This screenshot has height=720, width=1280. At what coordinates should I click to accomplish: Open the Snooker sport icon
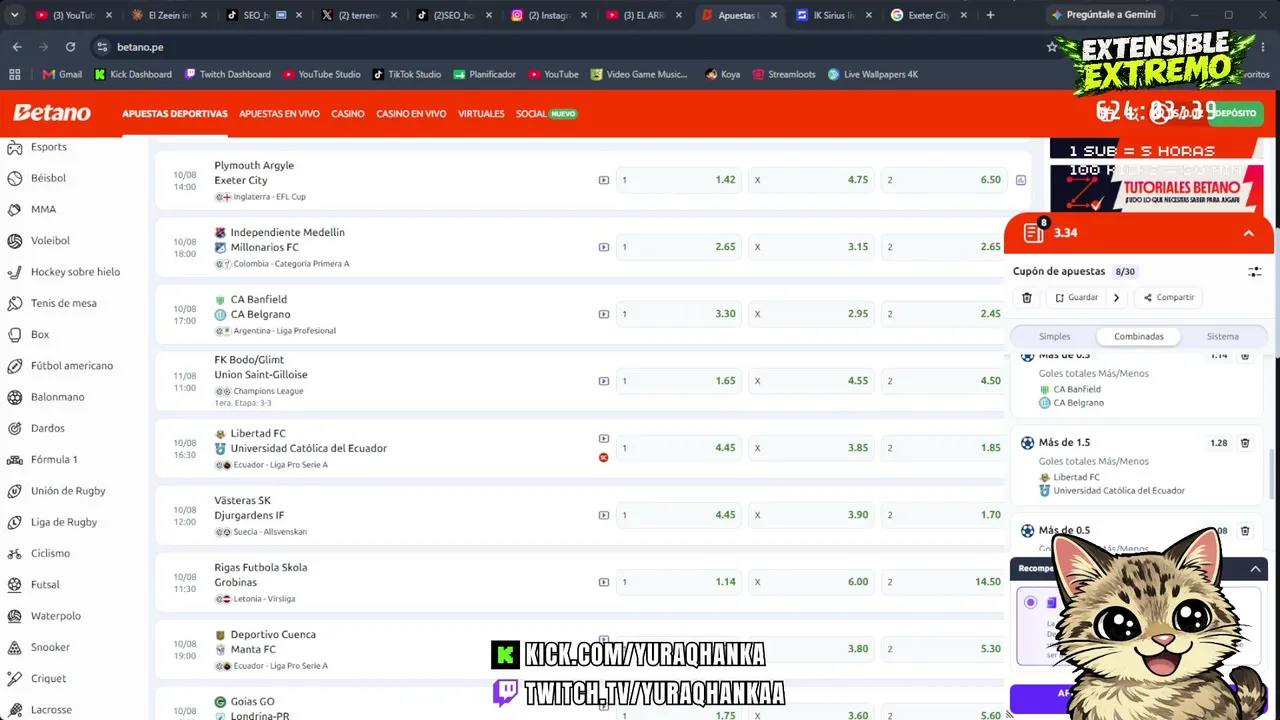click(x=14, y=647)
